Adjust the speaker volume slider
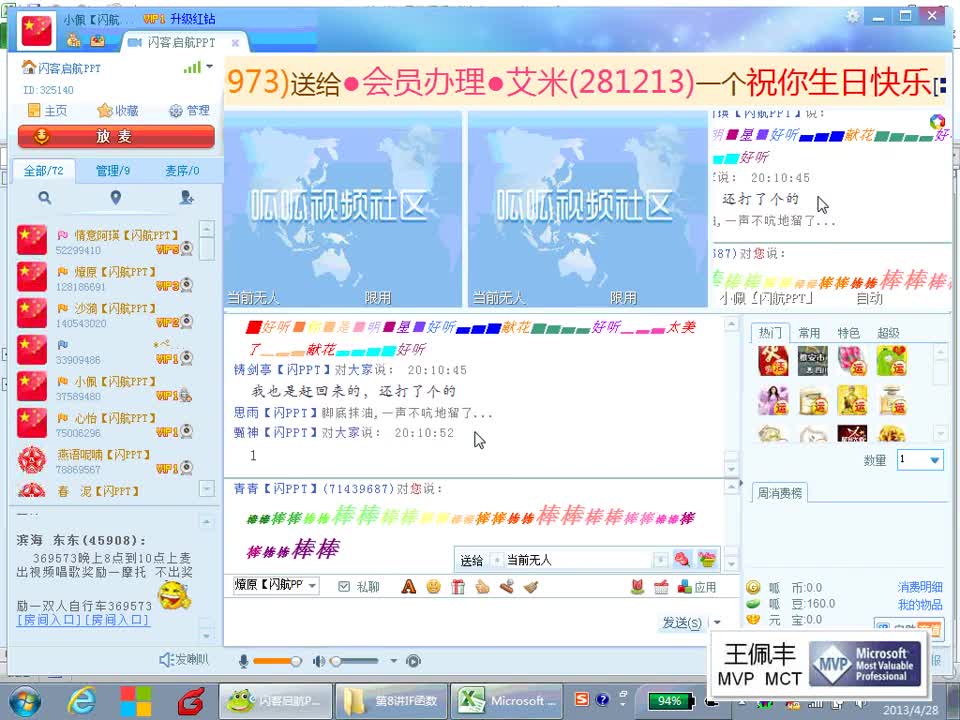Viewport: 960px width, 720px height. click(355, 661)
